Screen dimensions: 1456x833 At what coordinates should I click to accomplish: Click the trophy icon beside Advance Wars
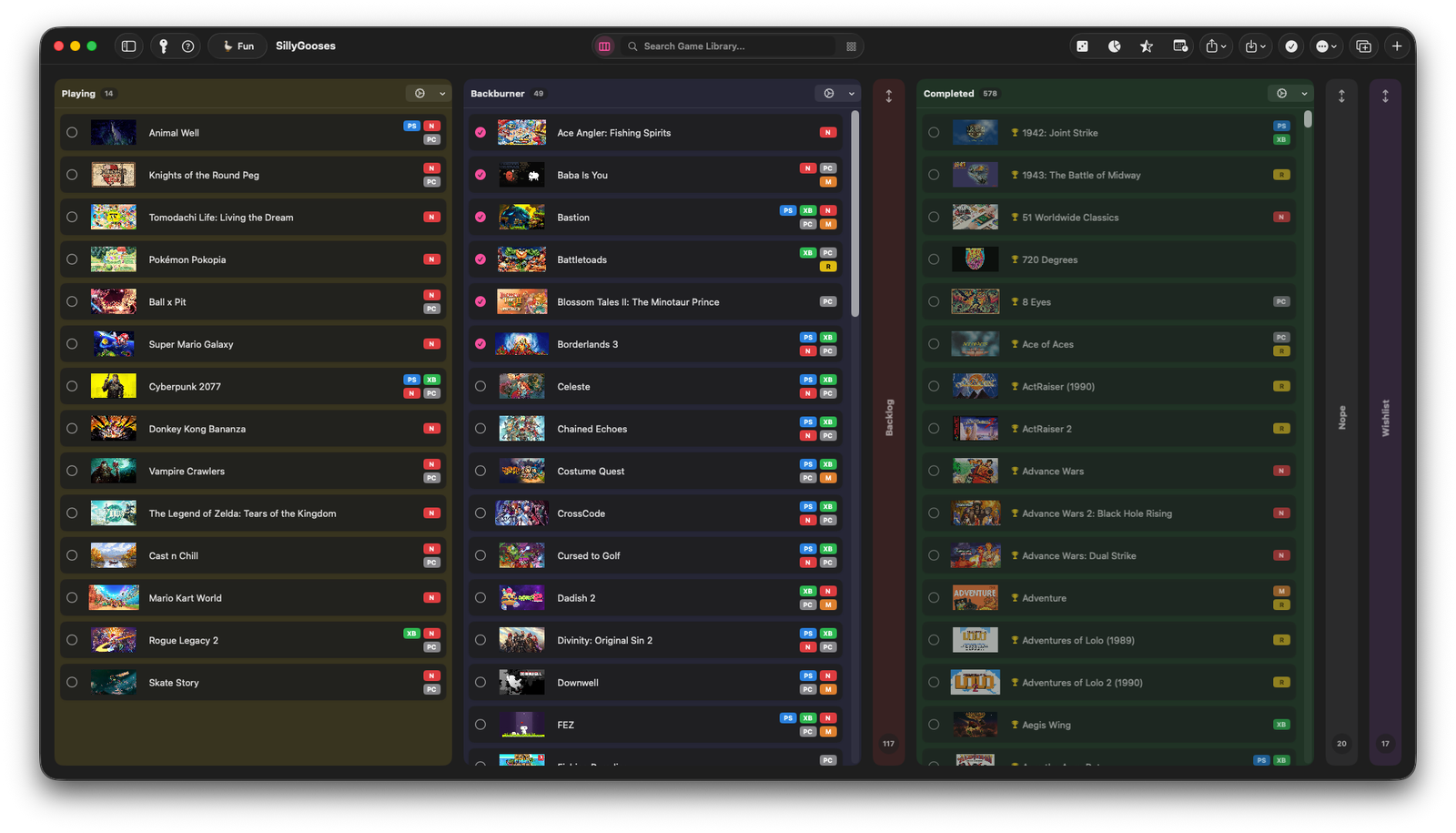(x=1015, y=471)
